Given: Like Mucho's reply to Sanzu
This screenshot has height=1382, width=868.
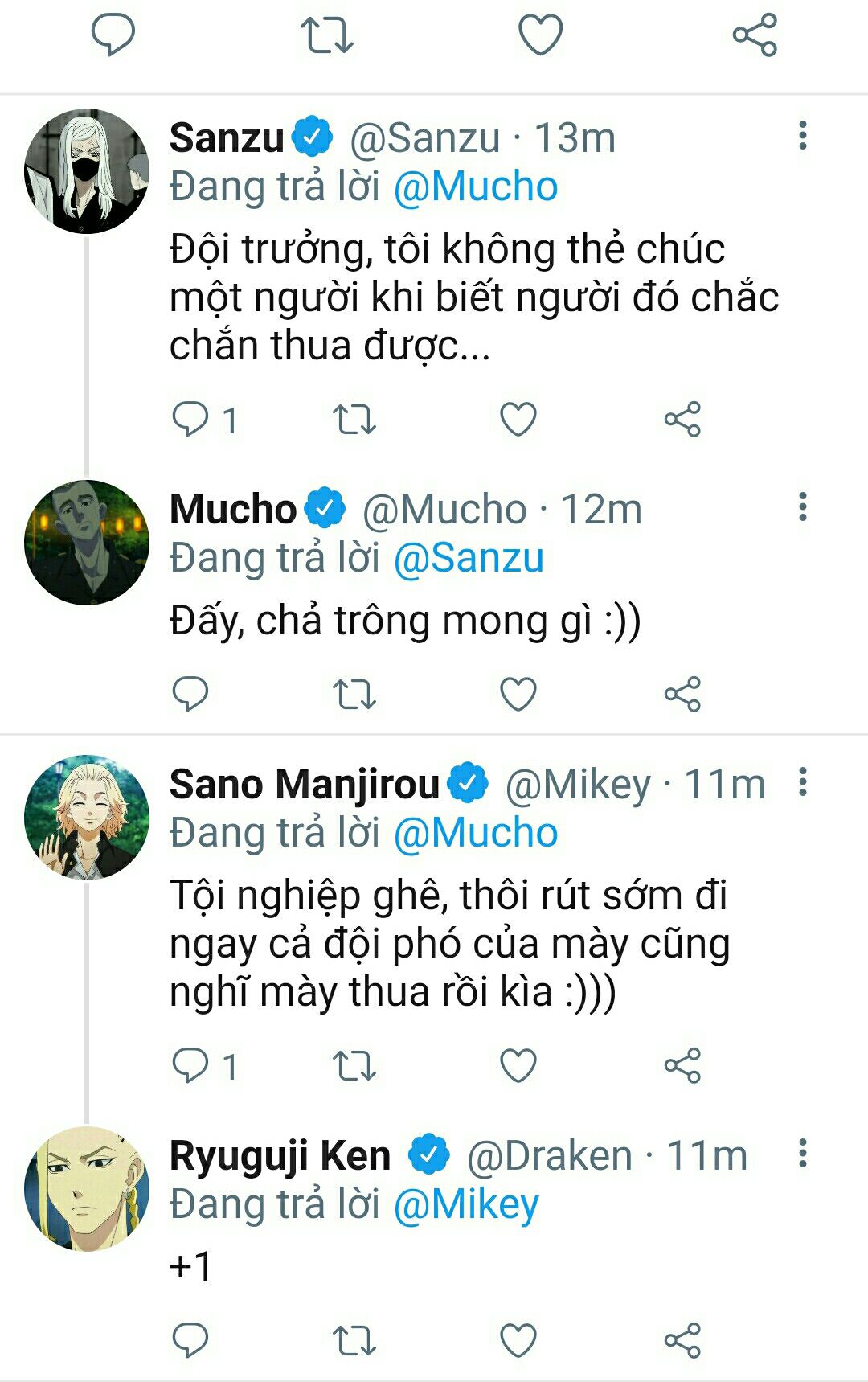Looking at the screenshot, I should pyautogui.click(x=518, y=695).
